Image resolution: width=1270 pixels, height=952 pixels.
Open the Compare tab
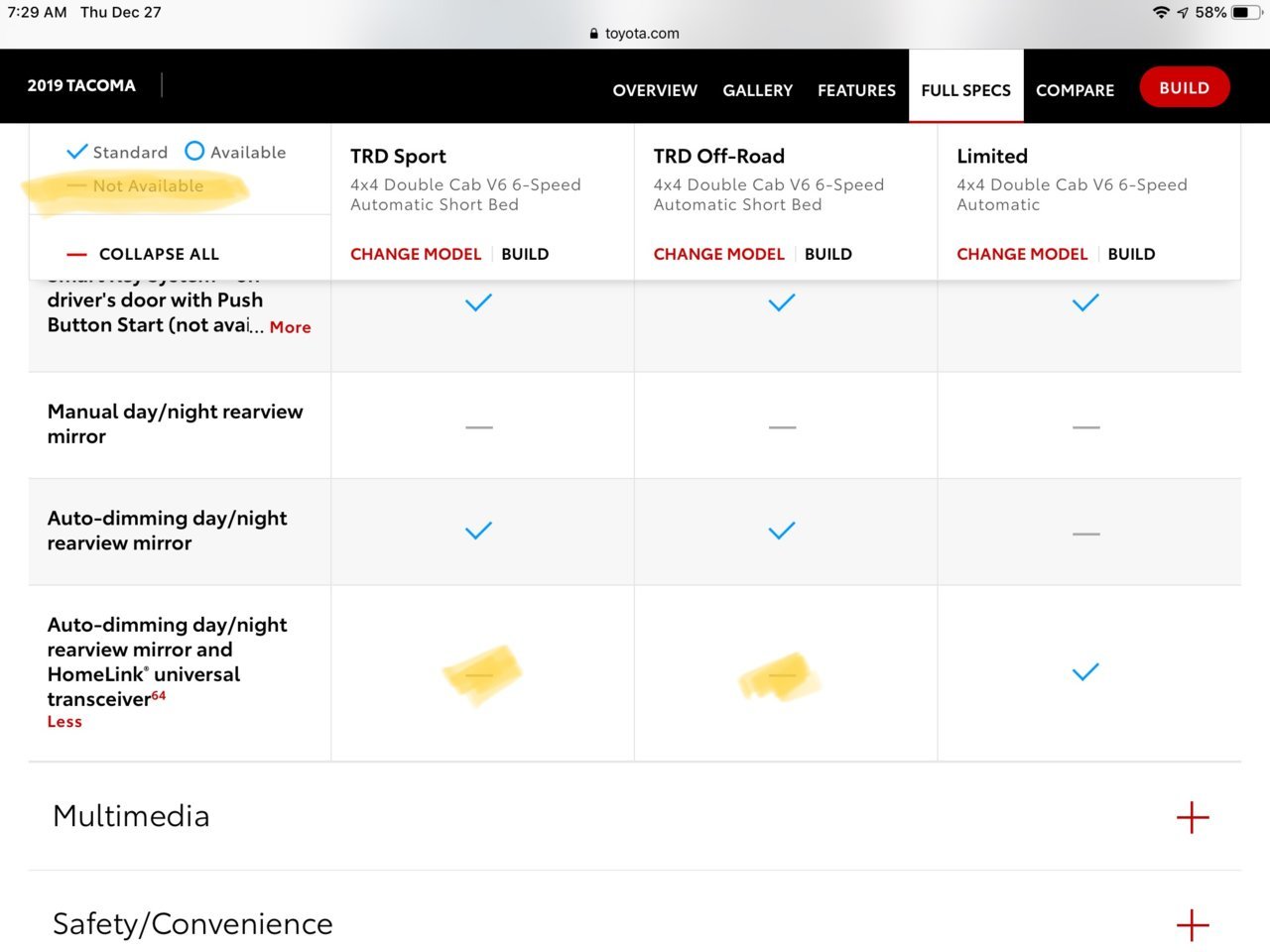click(x=1075, y=90)
